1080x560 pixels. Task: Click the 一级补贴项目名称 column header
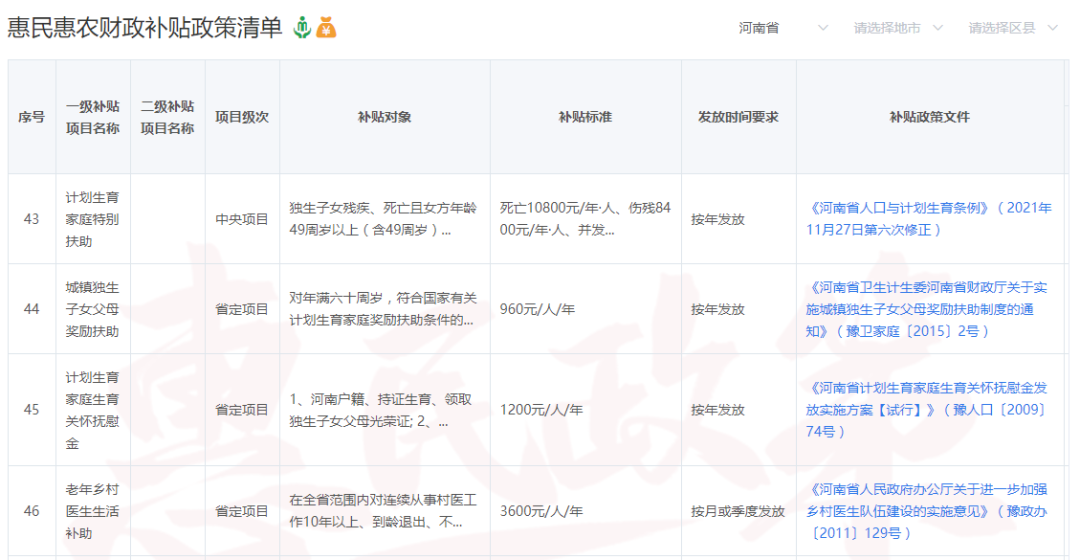click(93, 117)
